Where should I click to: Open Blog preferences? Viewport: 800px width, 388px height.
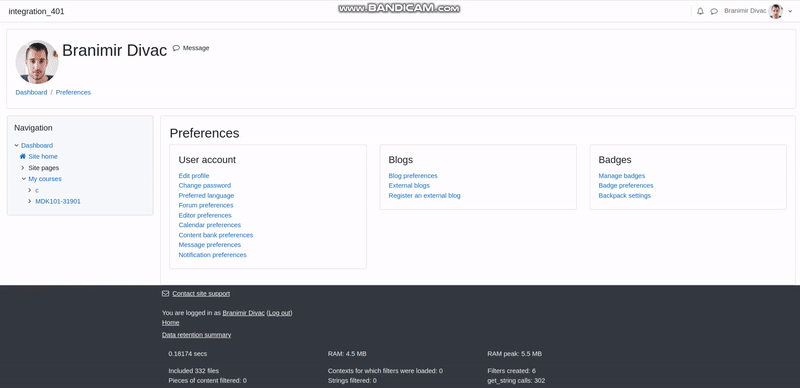413,176
